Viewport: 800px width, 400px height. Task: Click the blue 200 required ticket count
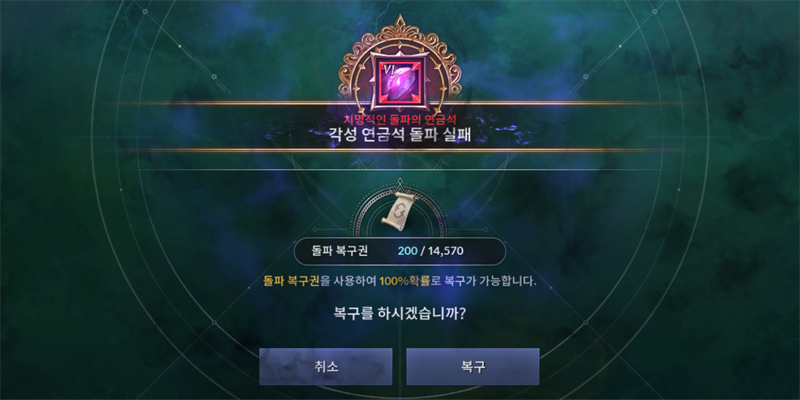tap(407, 251)
